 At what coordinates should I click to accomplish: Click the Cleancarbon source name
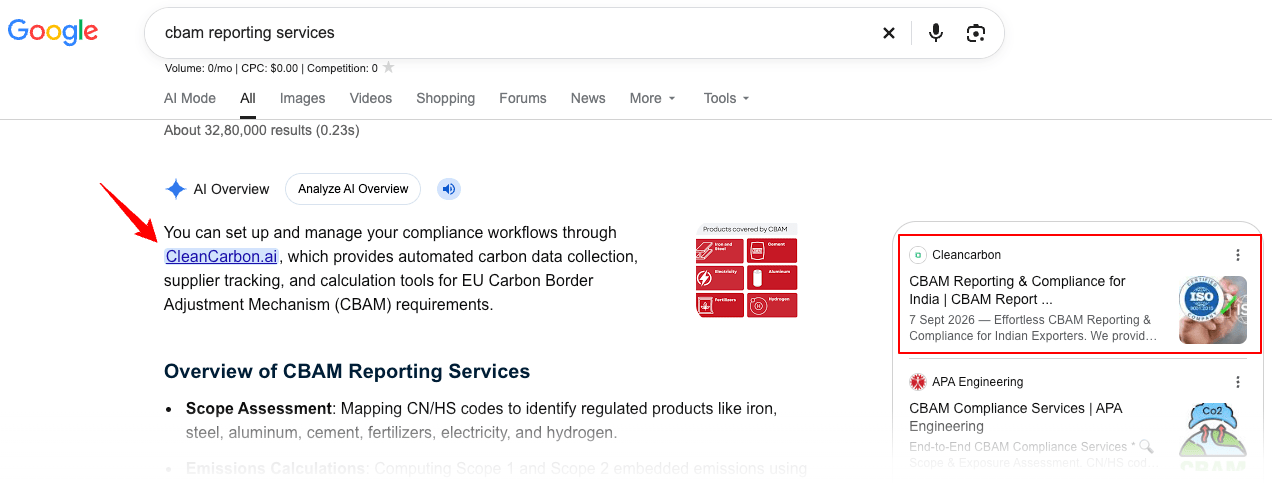[966, 255]
